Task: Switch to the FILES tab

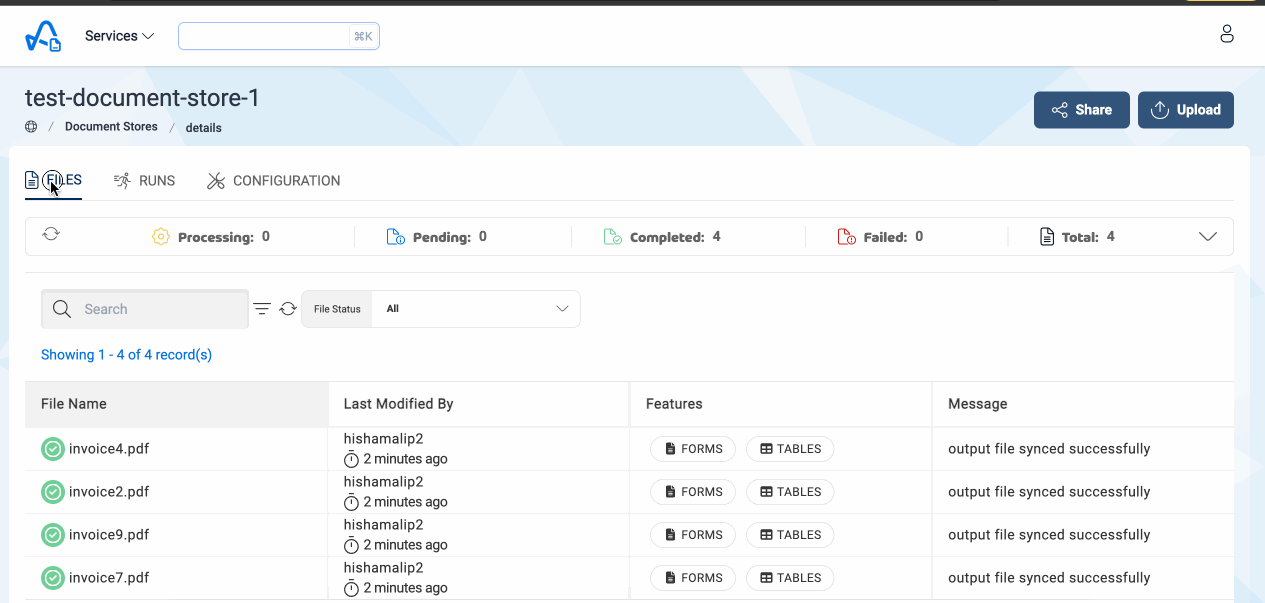Action: pyautogui.click(x=54, y=181)
